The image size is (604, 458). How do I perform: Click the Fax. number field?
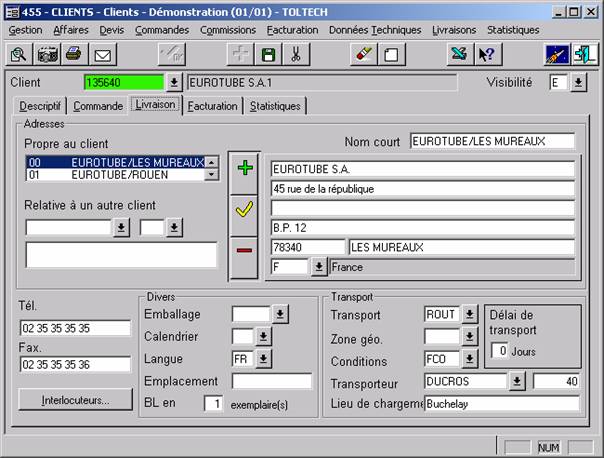pos(75,364)
